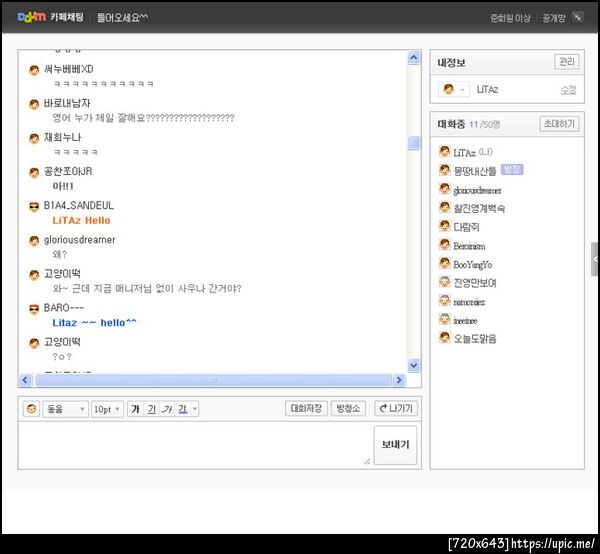Click the Daum logo in header

pyautogui.click(x=31, y=17)
